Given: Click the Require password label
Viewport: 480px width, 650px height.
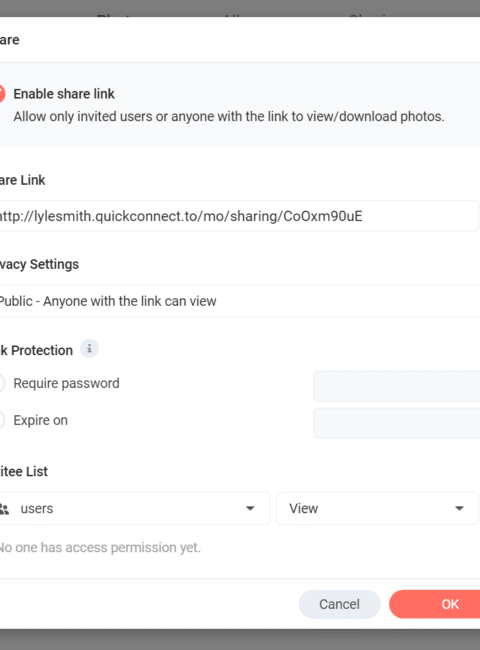Looking at the screenshot, I should click(x=66, y=383).
